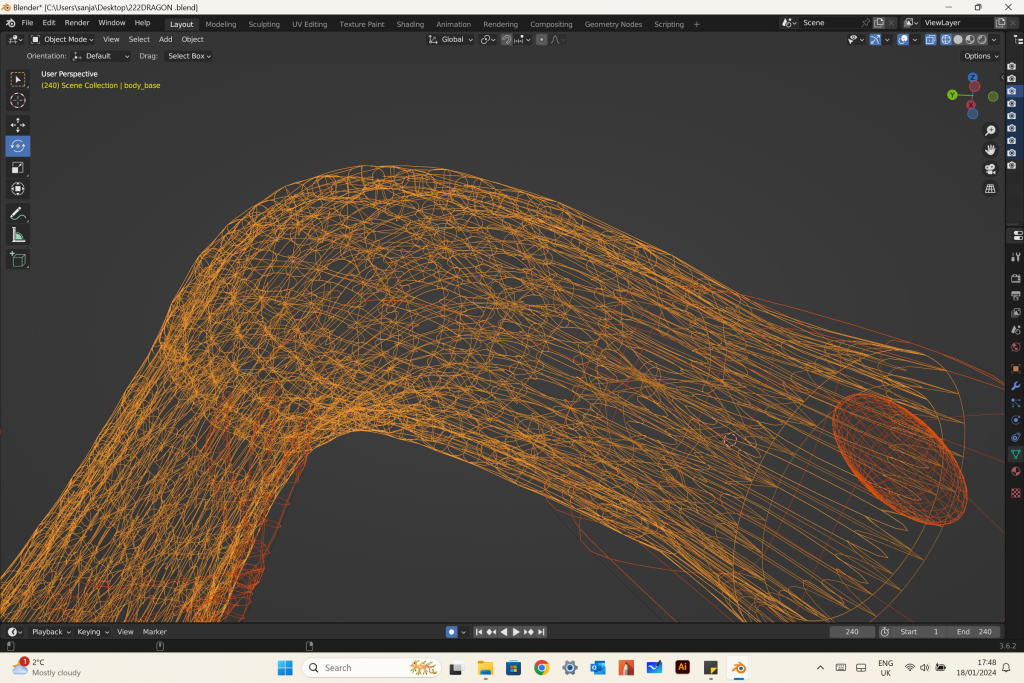Activate the Transform tool
This screenshot has height=683, width=1024.
[18, 189]
